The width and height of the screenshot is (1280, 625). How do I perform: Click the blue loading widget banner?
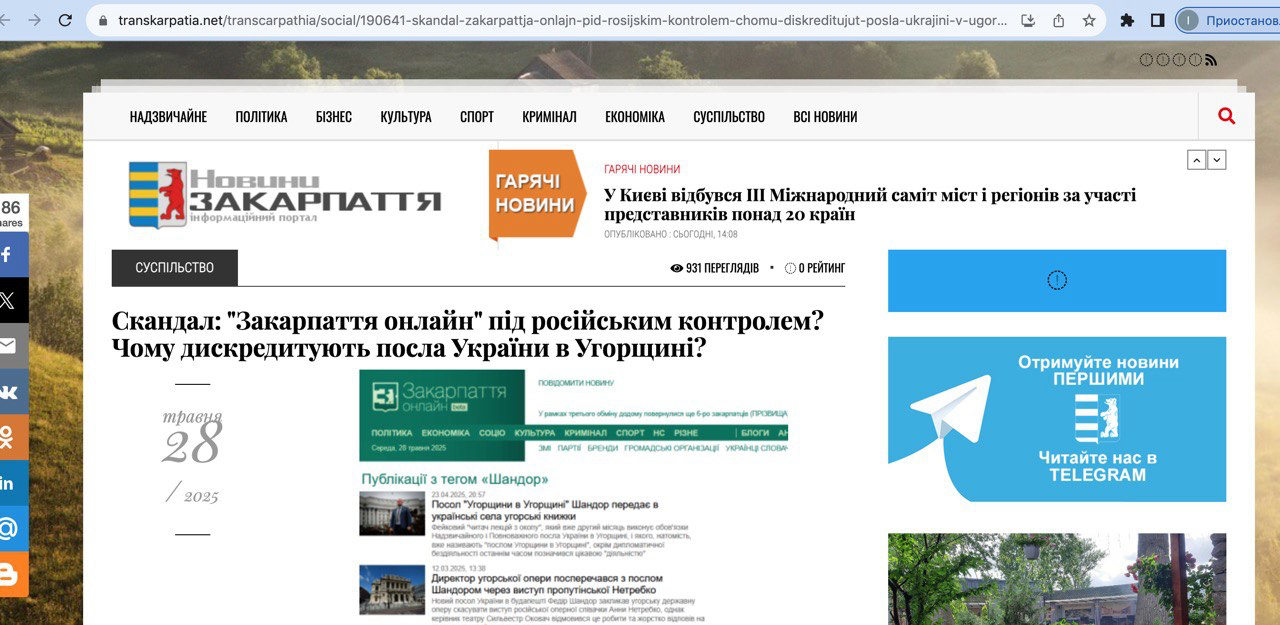point(1057,281)
